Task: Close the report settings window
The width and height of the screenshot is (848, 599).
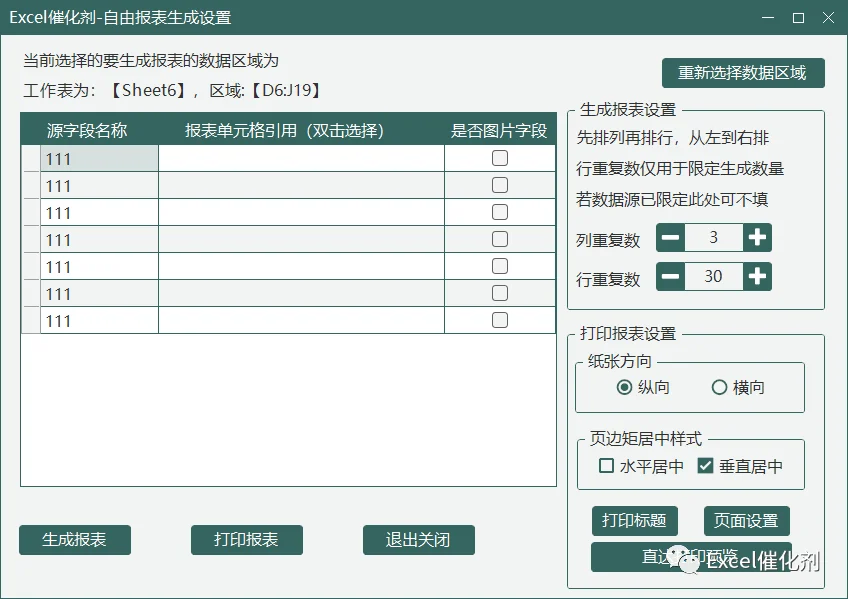Action: pos(828,17)
